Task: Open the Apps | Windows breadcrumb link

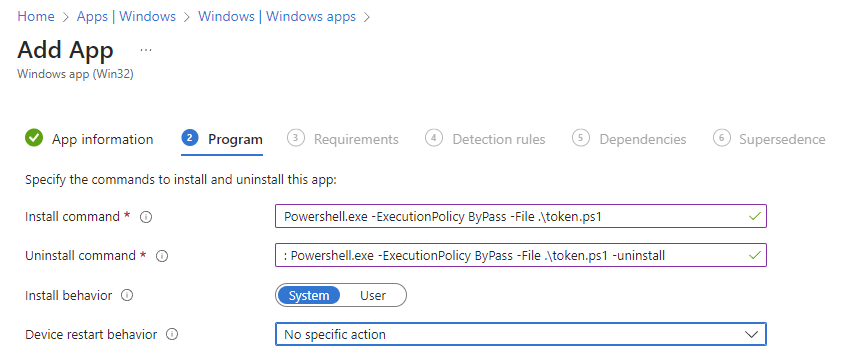Action: click(127, 16)
